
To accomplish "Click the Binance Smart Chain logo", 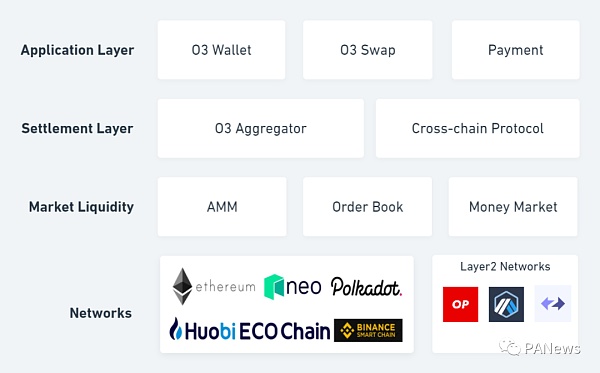I will pyautogui.click(x=368, y=330).
